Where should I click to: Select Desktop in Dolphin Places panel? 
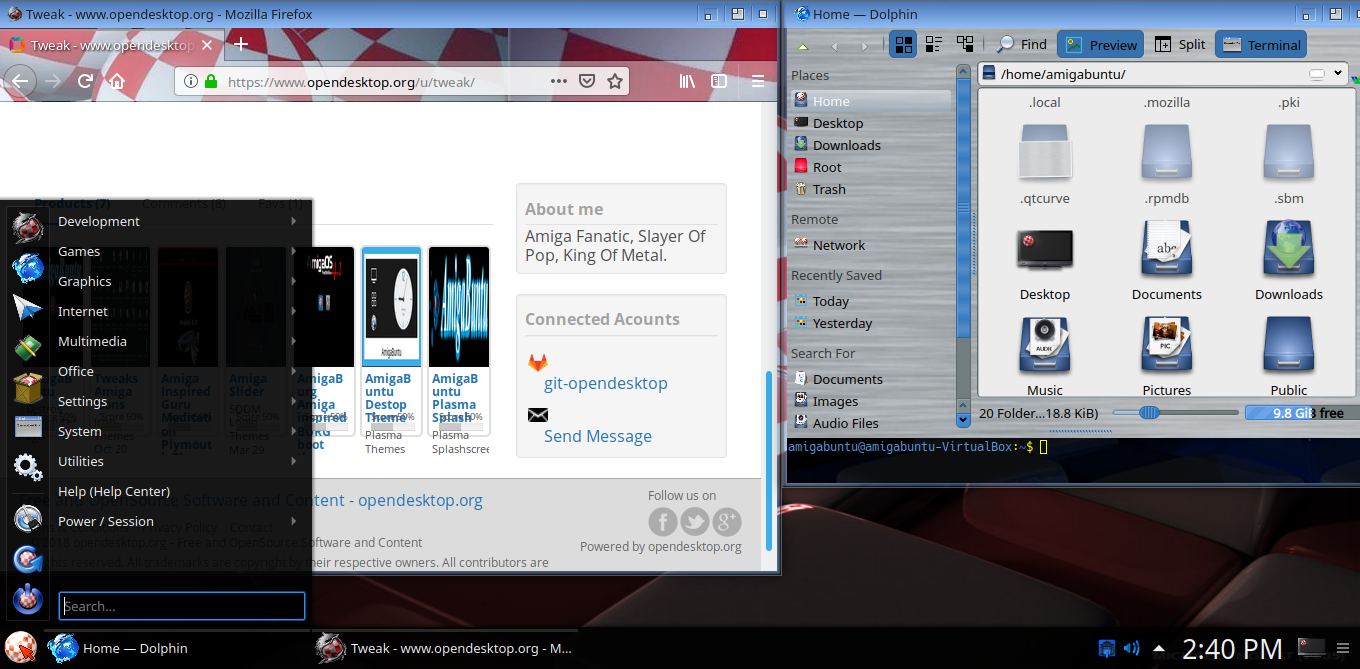(x=870, y=123)
